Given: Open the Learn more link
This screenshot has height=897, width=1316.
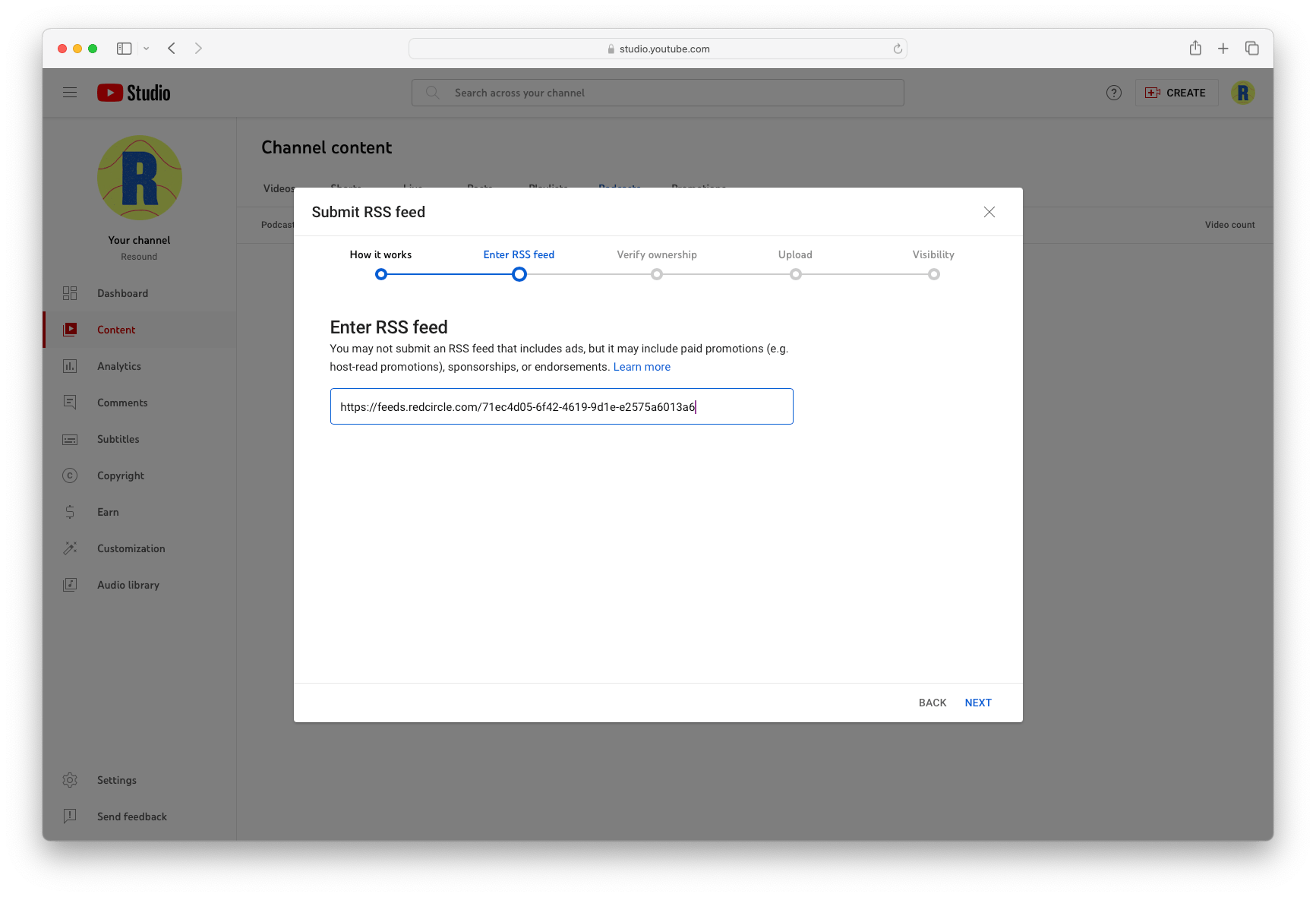Looking at the screenshot, I should click(x=641, y=367).
